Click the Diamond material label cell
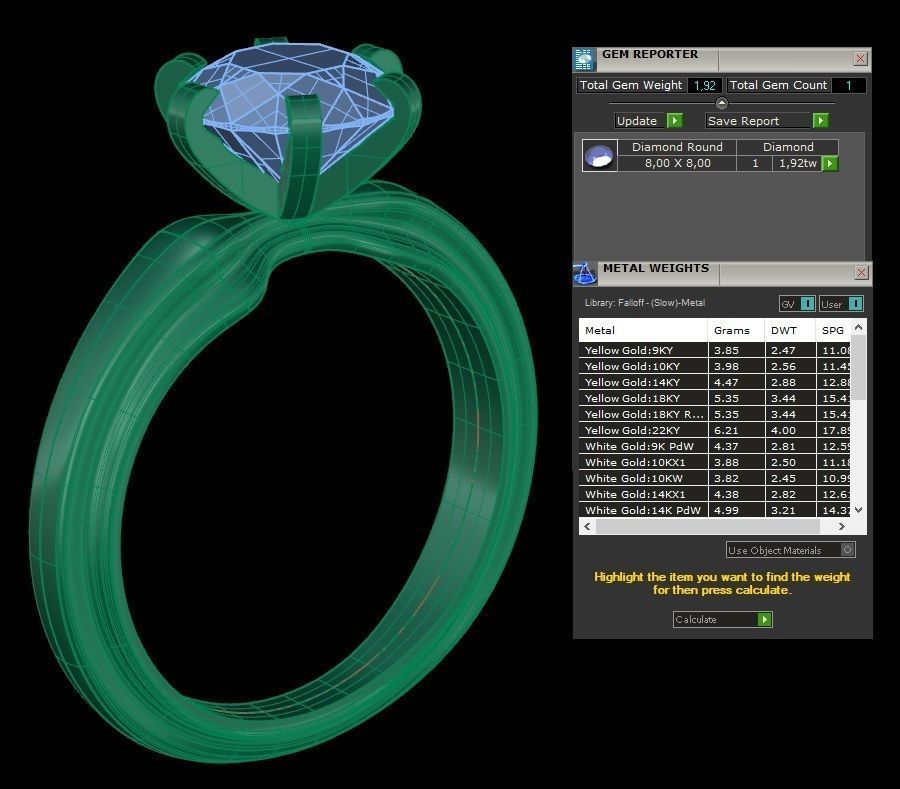This screenshot has width=900, height=789. (x=788, y=147)
